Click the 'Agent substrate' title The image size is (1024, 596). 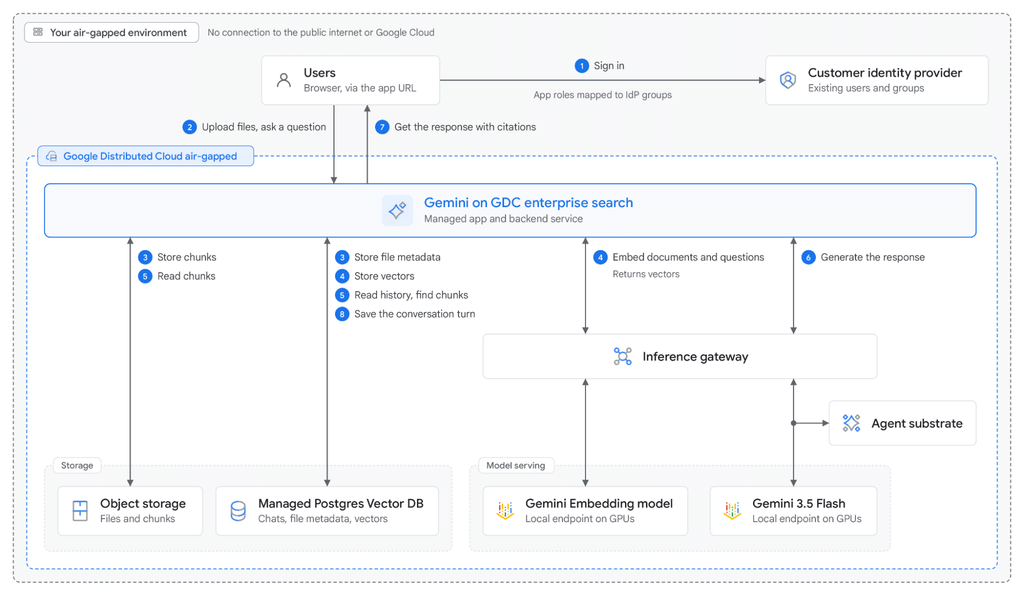[x=917, y=424]
